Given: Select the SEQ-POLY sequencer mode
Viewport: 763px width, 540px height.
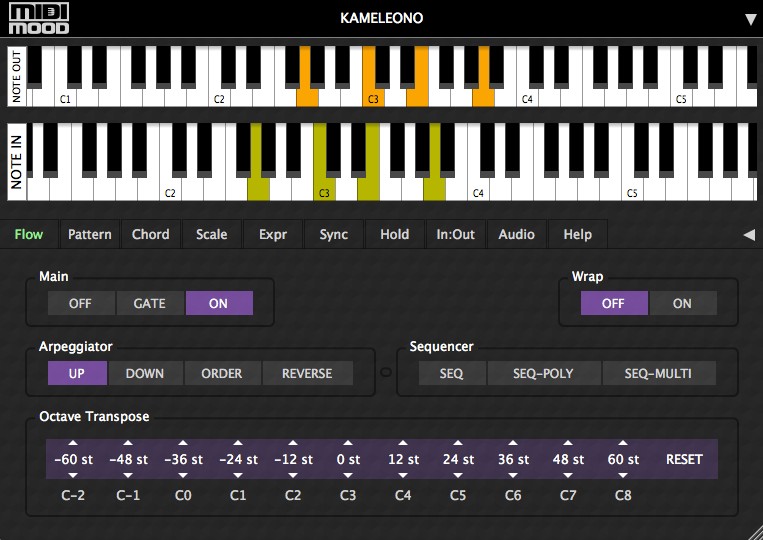Looking at the screenshot, I should click(543, 374).
